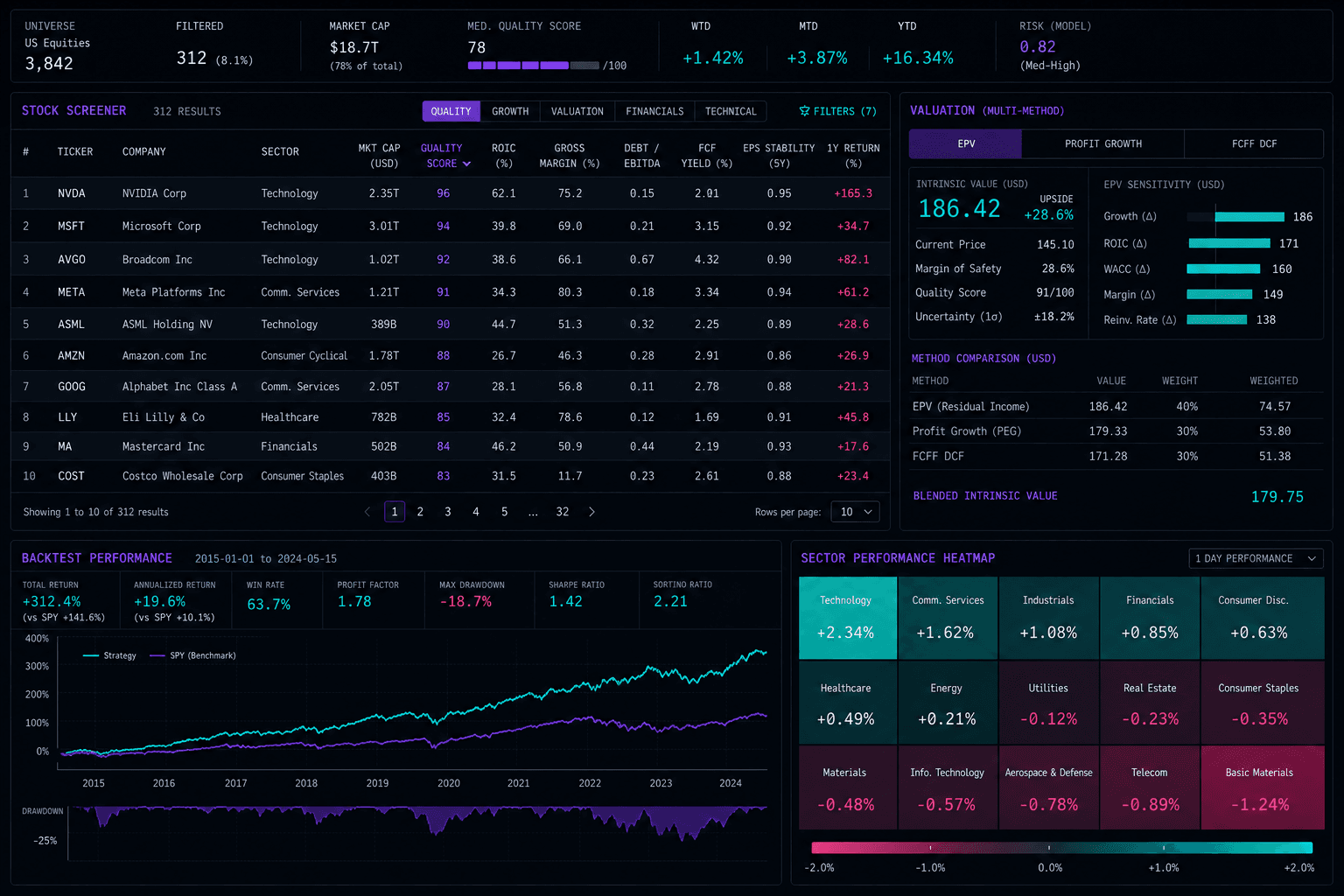Select the Industrials heatmap tile

(x=1048, y=618)
